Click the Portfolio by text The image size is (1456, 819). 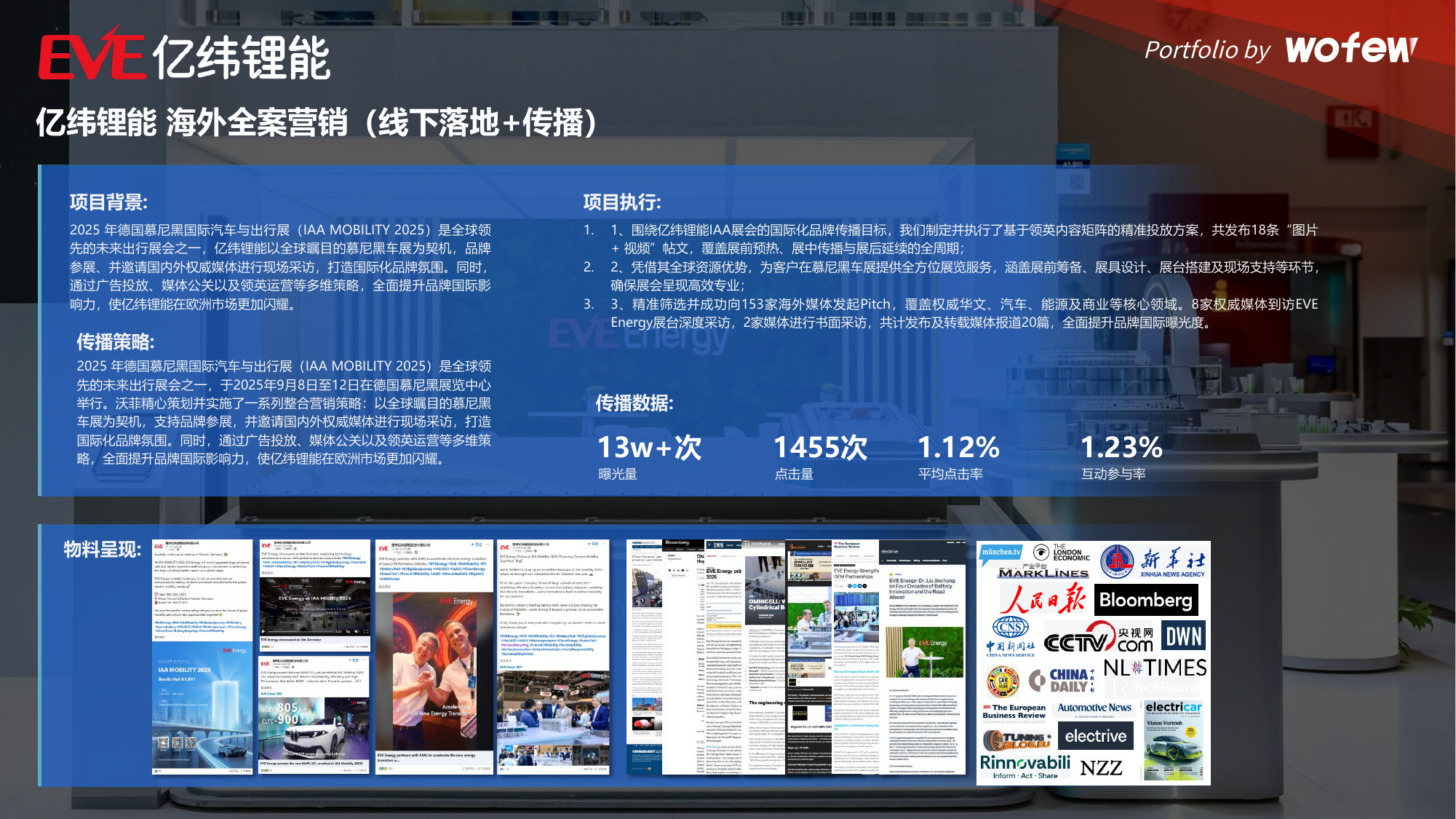[x=1207, y=50]
